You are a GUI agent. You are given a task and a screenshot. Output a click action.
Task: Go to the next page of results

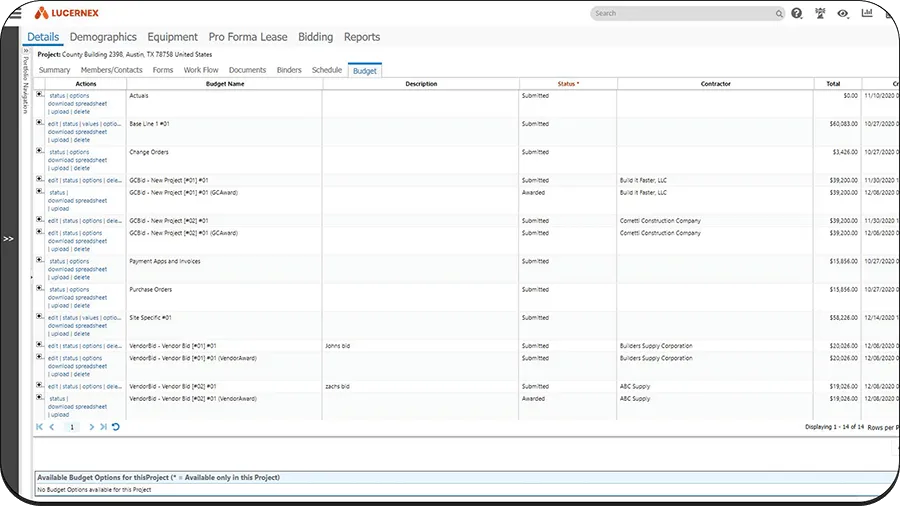(x=91, y=427)
